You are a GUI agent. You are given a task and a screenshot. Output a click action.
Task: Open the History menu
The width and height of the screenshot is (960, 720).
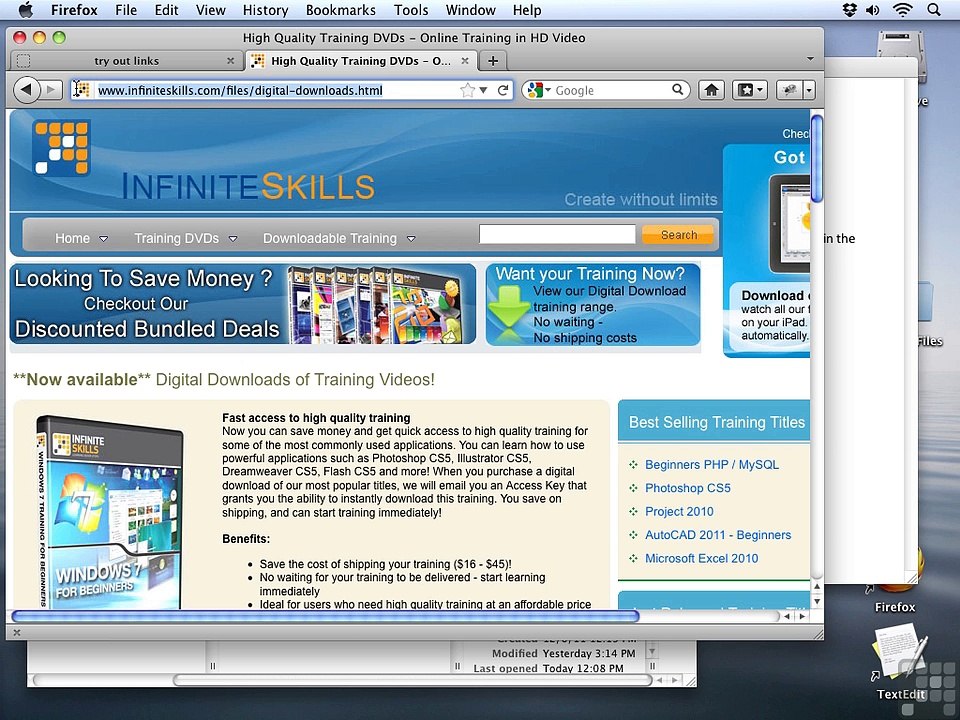[x=265, y=10]
